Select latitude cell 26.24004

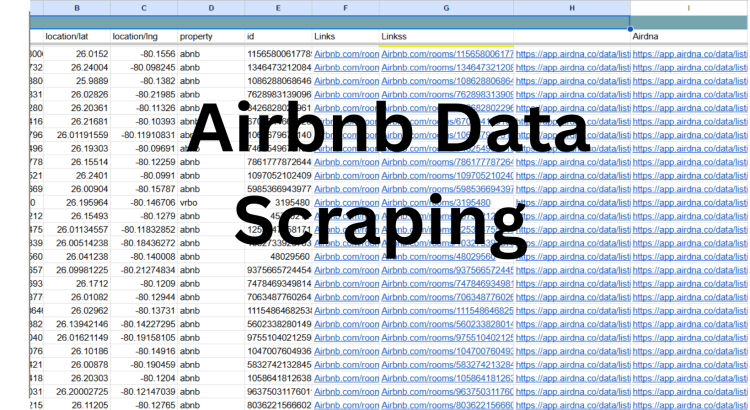pyautogui.click(x=77, y=67)
